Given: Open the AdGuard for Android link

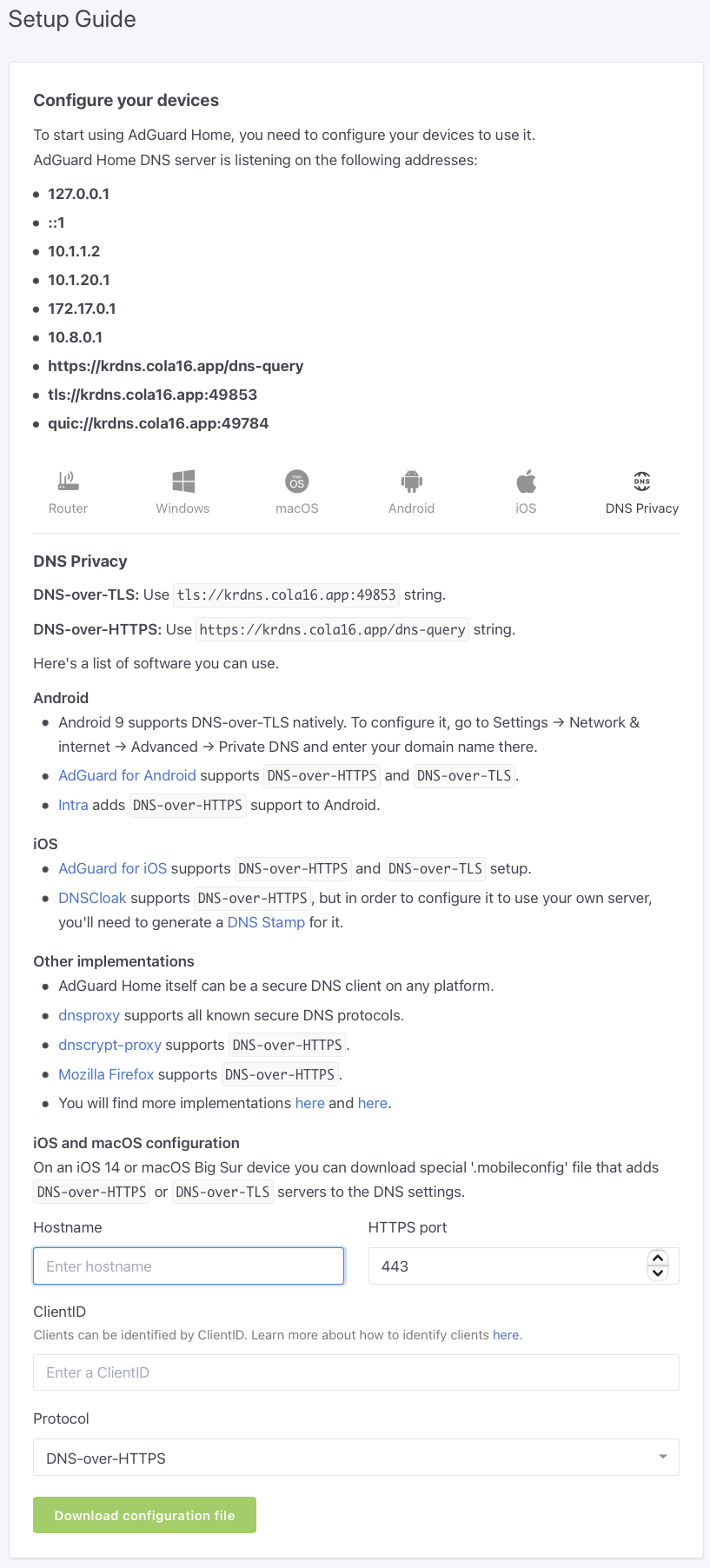Looking at the screenshot, I should click(127, 775).
